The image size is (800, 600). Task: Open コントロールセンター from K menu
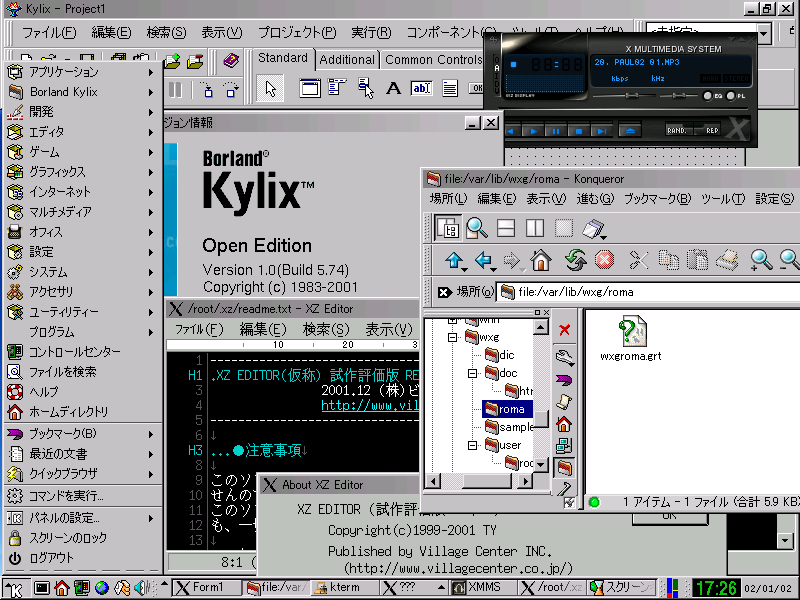click(82, 352)
